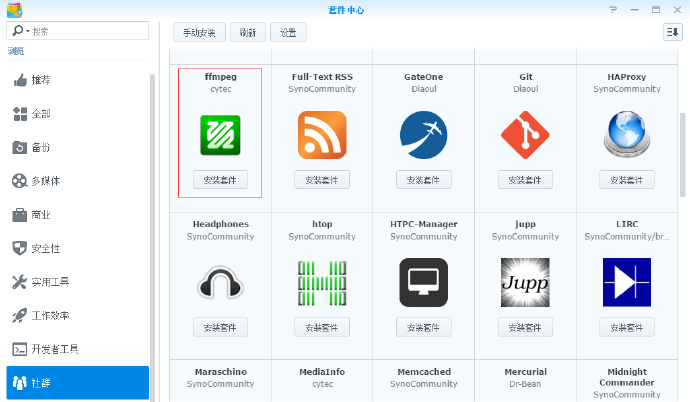The width and height of the screenshot is (690, 402).
Task: Click the htop green bars icon
Action: coord(322,283)
